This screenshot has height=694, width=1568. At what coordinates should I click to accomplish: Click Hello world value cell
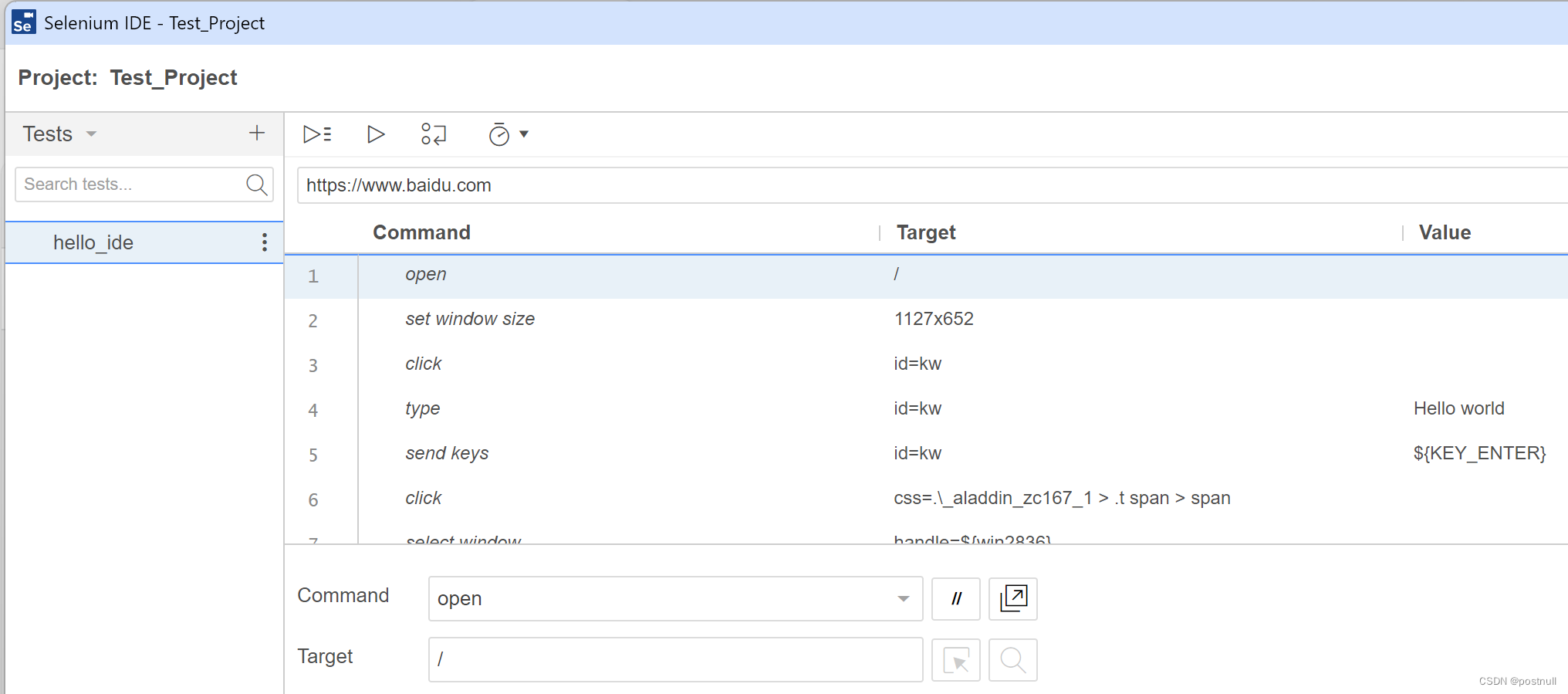[1458, 408]
